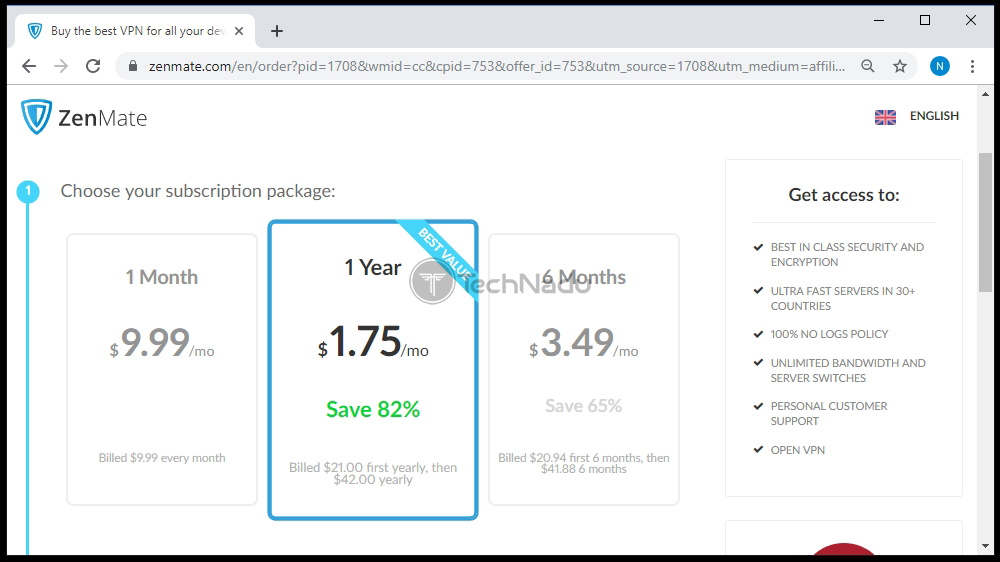Screen dimensions: 1000x562
Task: Bookmark this page with star icon
Action: pyautogui.click(x=900, y=66)
